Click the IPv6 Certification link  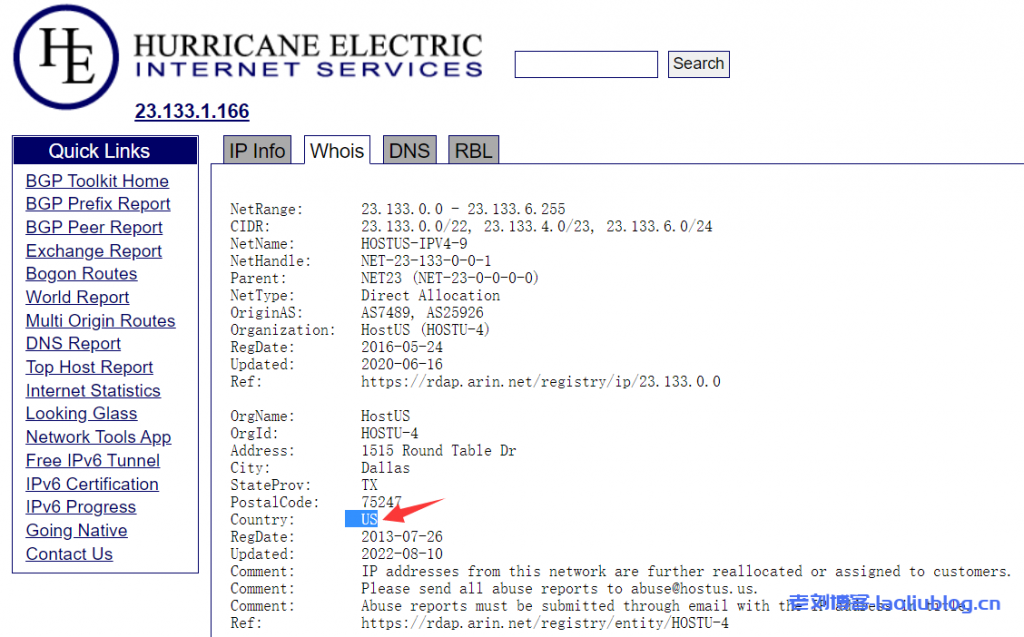pos(92,484)
